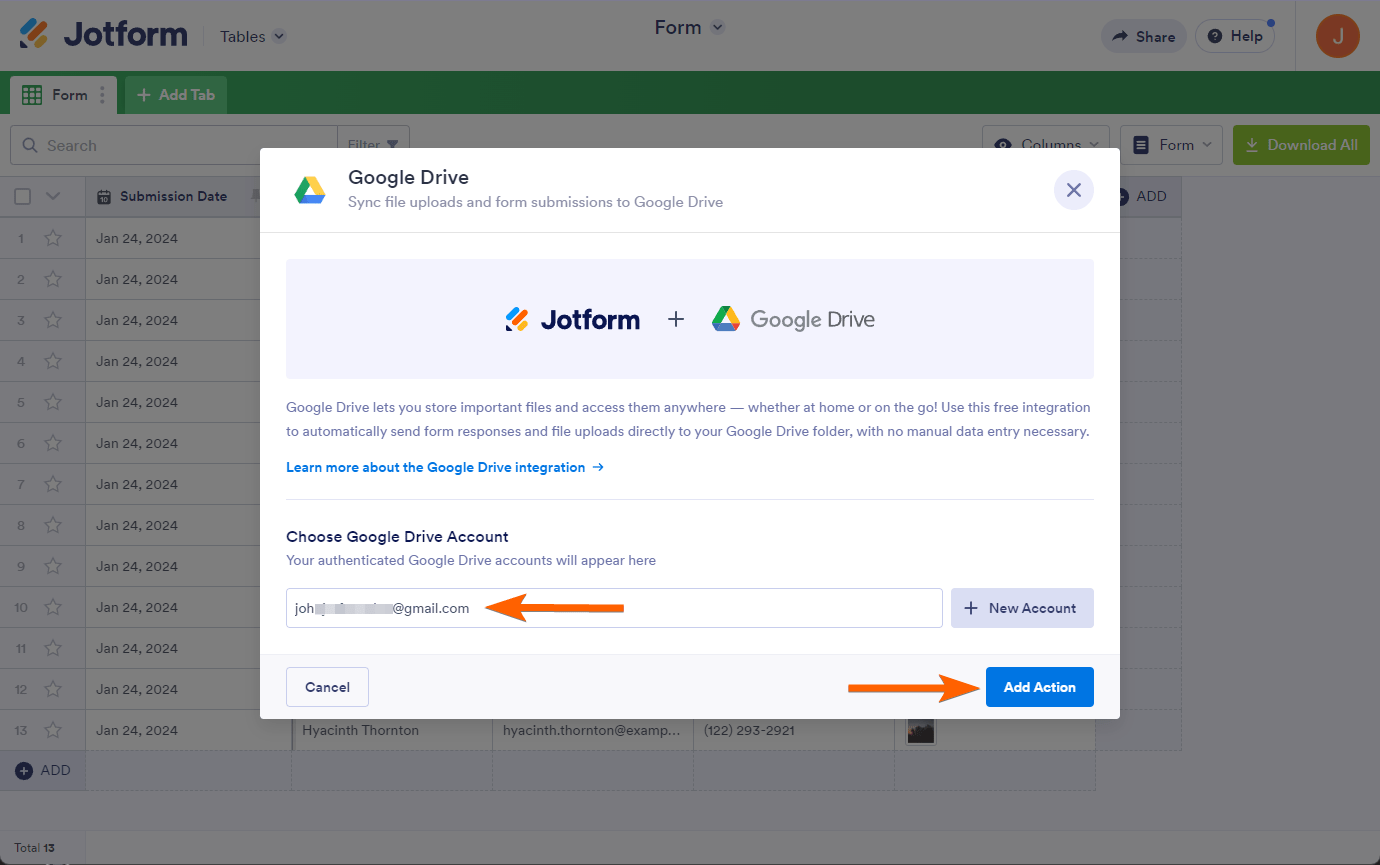Image resolution: width=1380 pixels, height=865 pixels.
Task: Select the Submission Date column header
Action: click(x=173, y=196)
